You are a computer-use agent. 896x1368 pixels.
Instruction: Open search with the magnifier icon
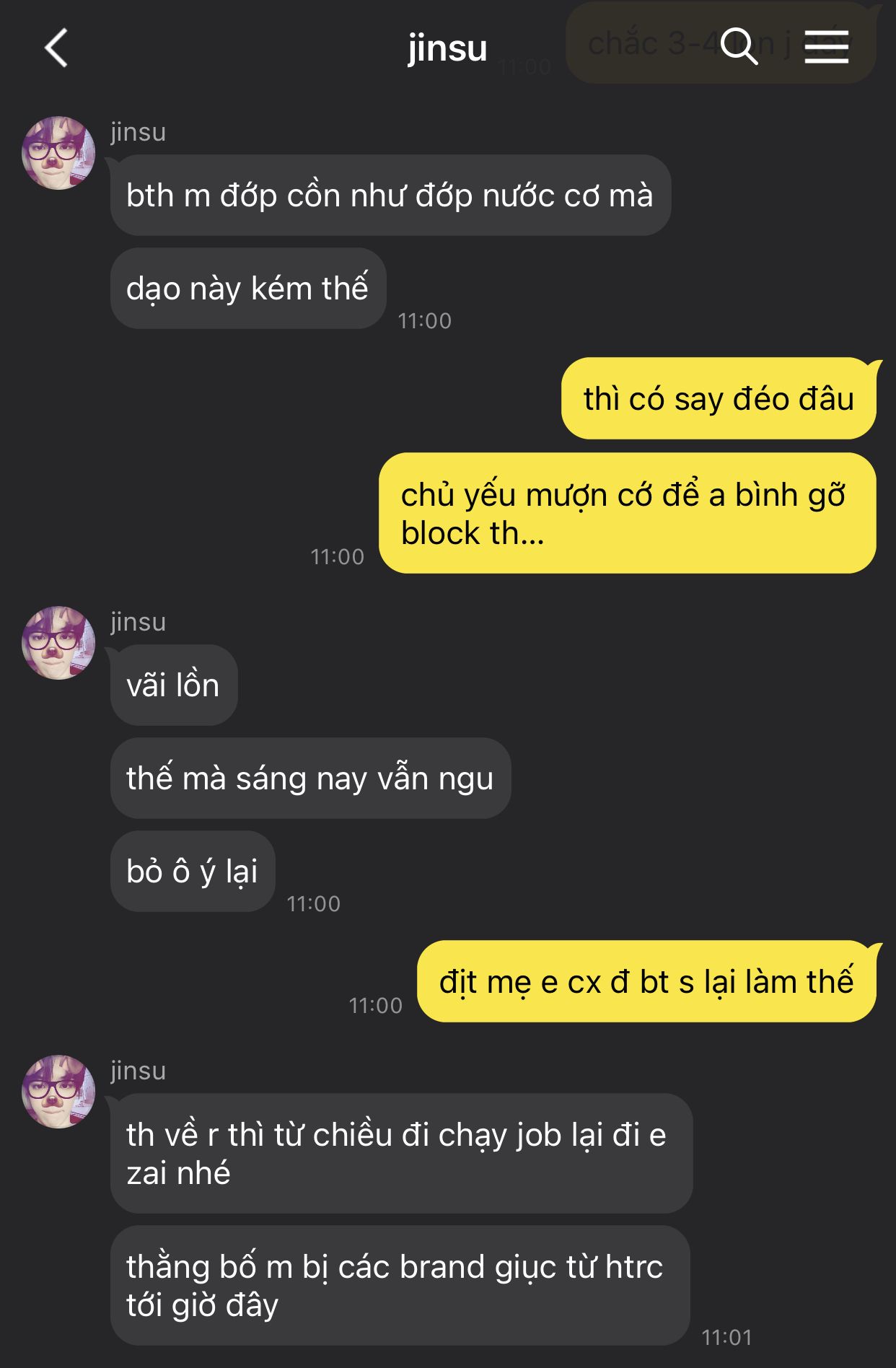click(739, 47)
